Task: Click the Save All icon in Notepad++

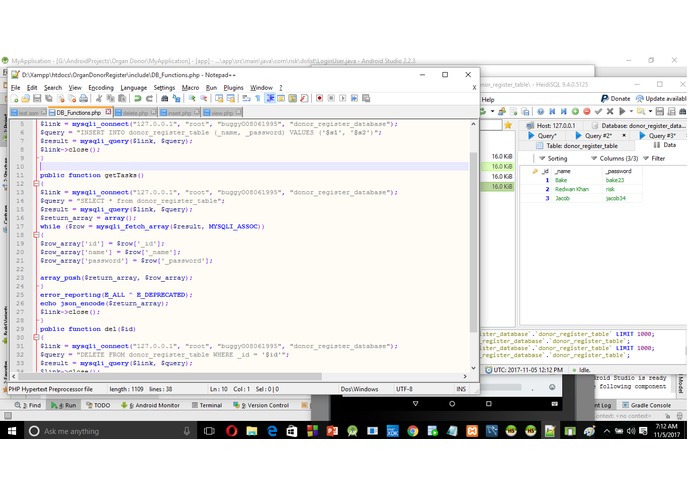Action: 49,98
